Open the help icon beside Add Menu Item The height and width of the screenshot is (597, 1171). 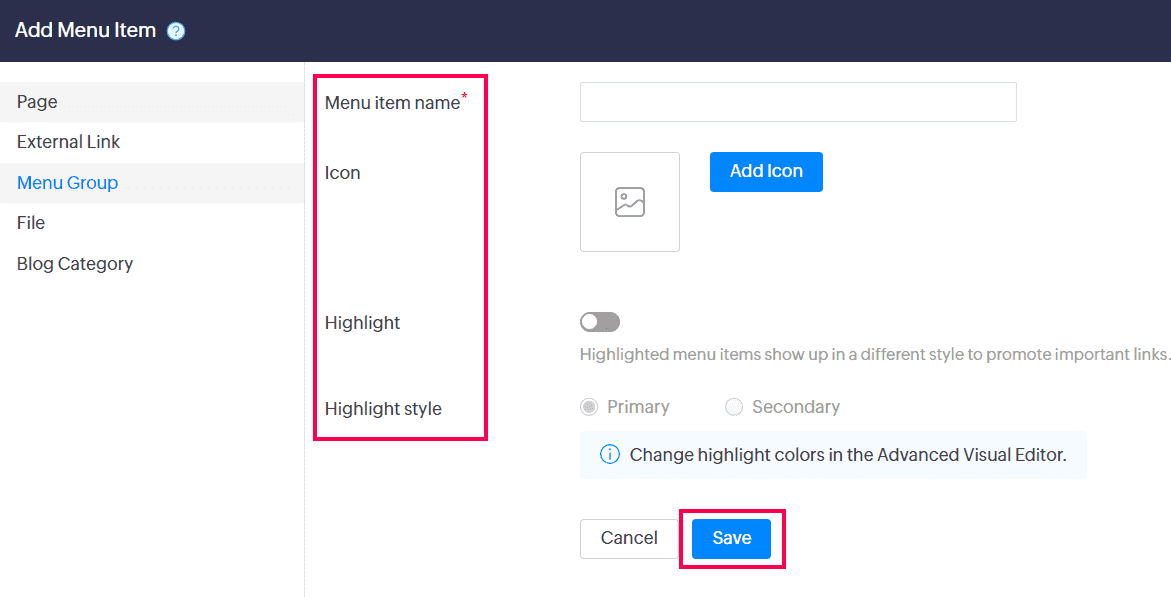pos(176,31)
